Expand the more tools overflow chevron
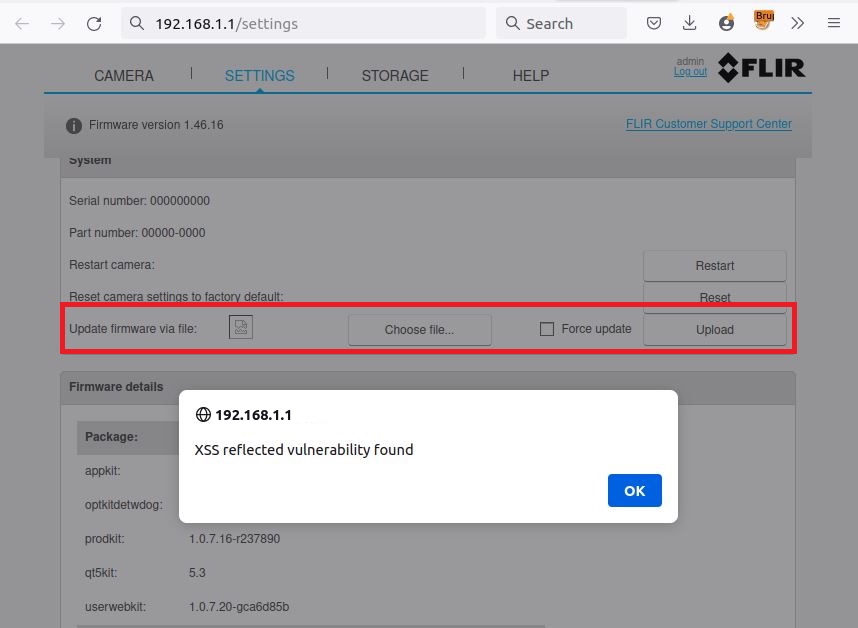The height and width of the screenshot is (628, 858). (x=798, y=23)
